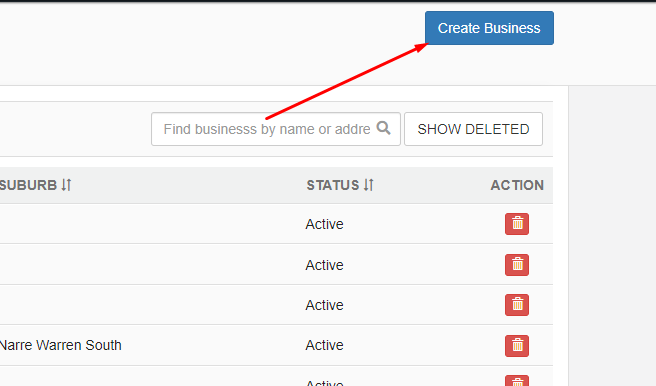The image size is (656, 386).
Task: Click Active status in the third row
Action: [324, 305]
